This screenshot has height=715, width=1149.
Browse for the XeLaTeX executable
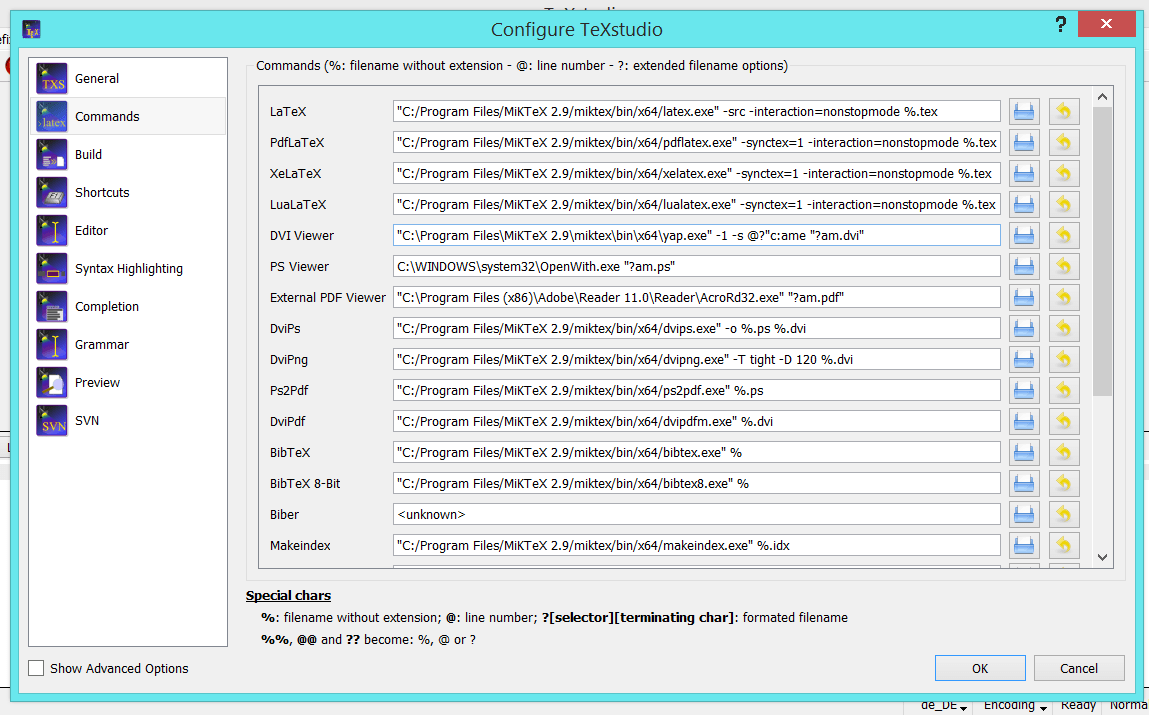(1024, 174)
